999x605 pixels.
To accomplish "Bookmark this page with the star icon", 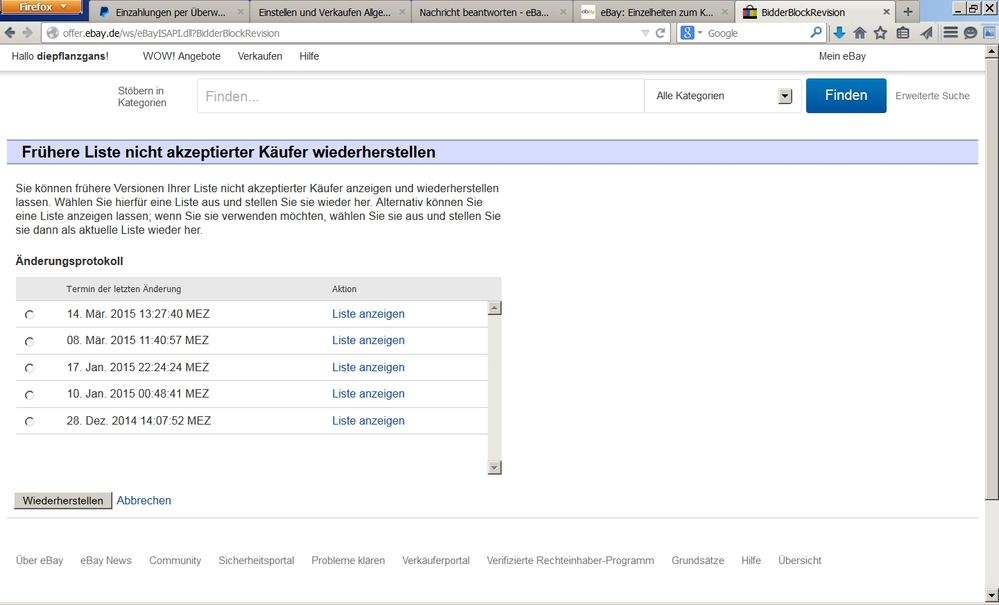I will [880, 33].
